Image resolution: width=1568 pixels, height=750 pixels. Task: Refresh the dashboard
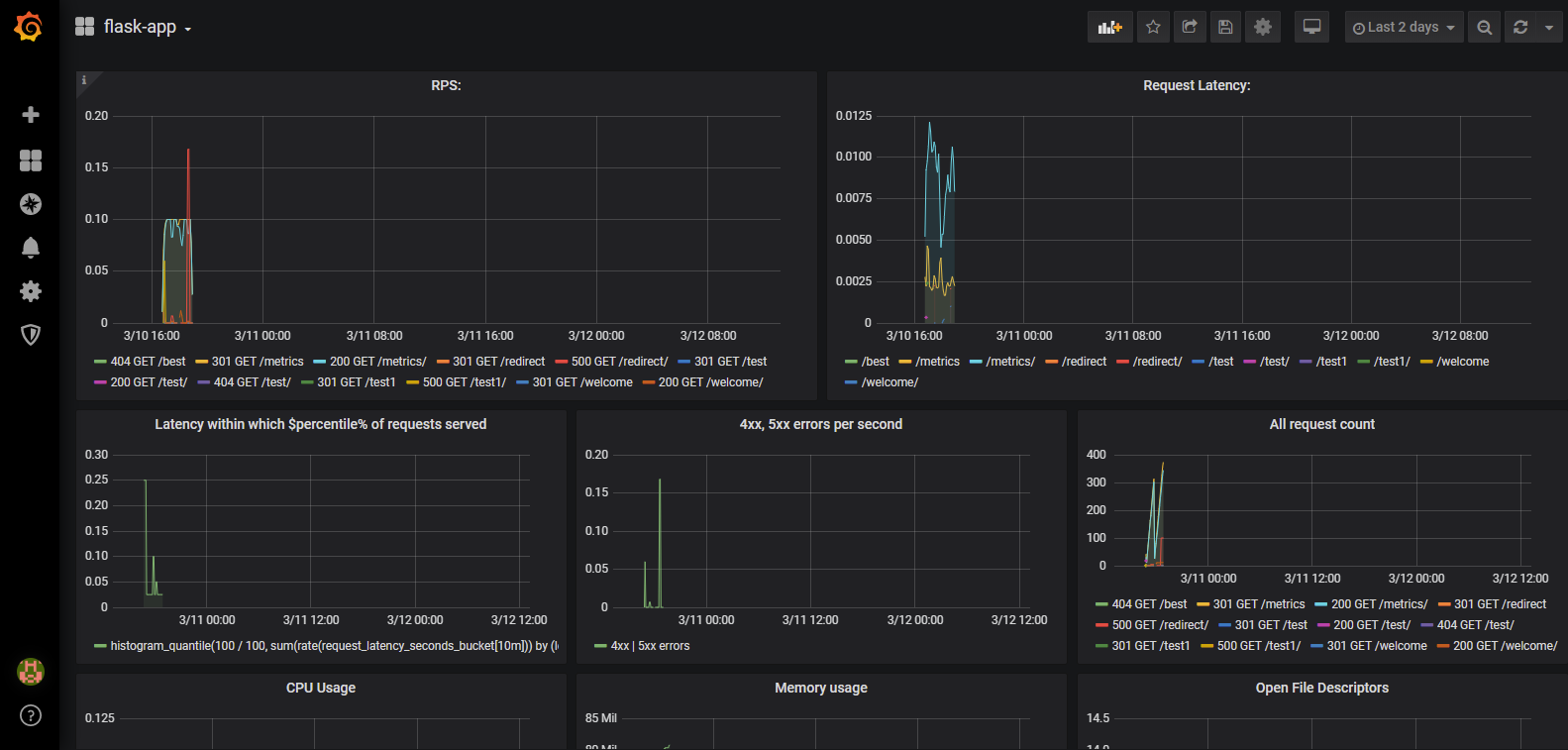1520,28
